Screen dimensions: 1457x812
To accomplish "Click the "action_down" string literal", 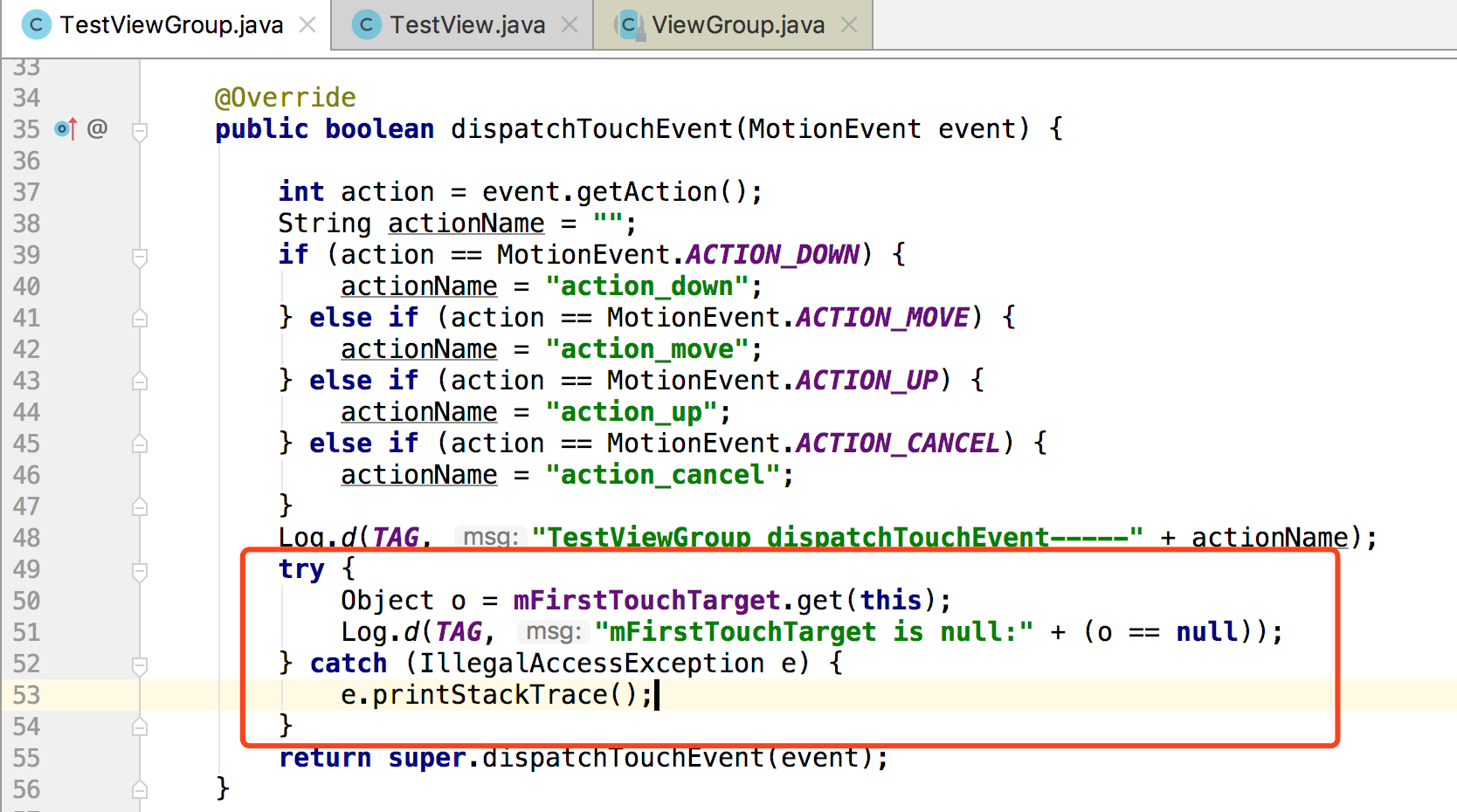I will (646, 286).
